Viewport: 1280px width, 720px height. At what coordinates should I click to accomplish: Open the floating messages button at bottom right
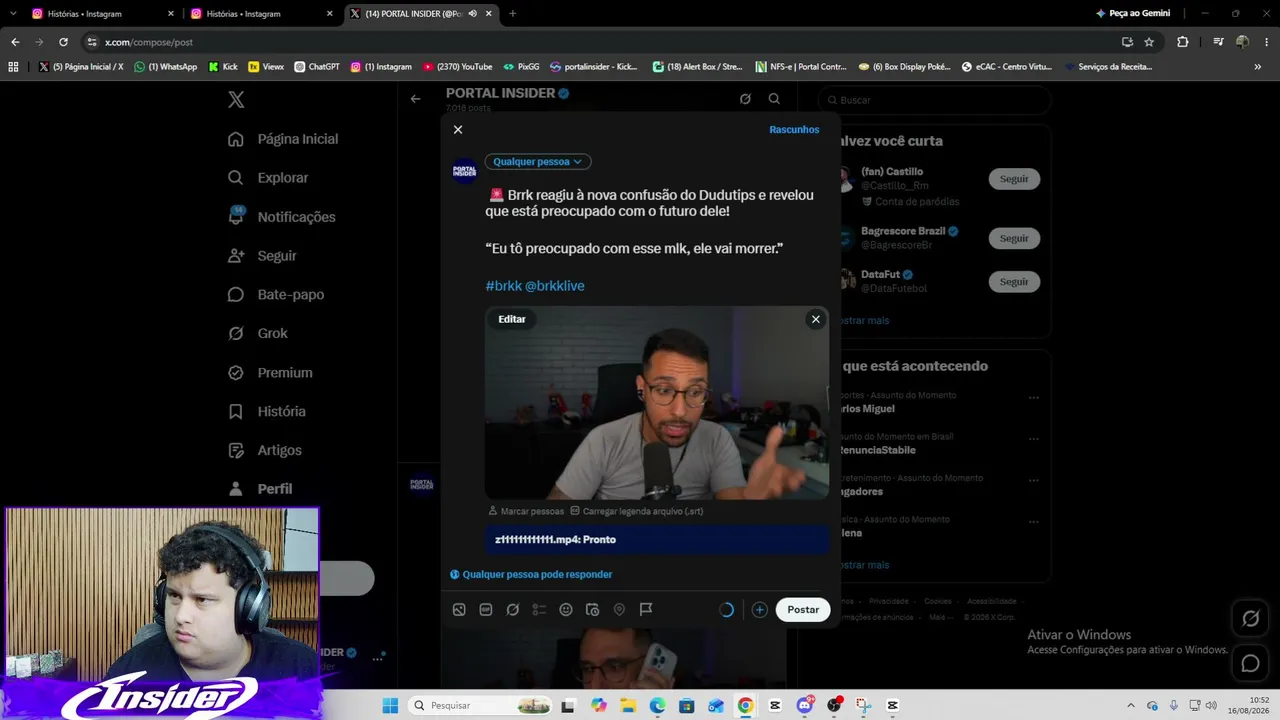pos(1250,663)
